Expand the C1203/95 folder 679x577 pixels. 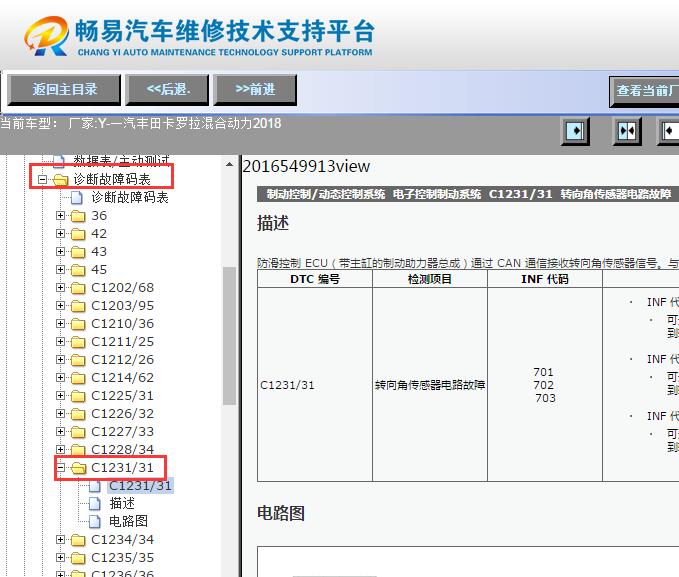pos(60,305)
